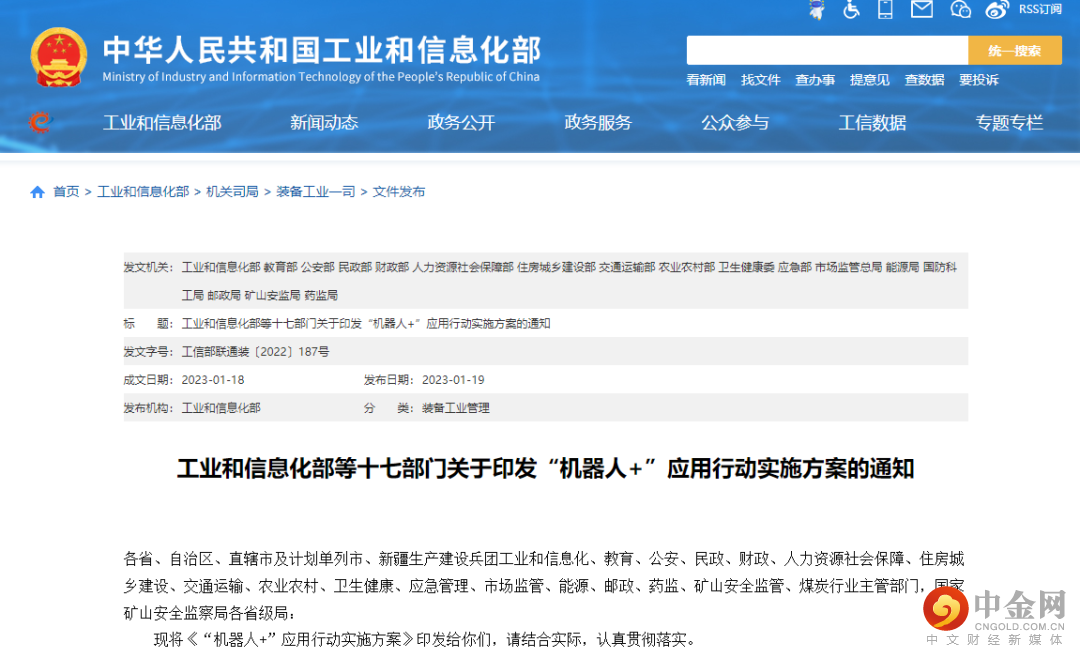Click the 成文日期 value 2023-01-18
Viewport: 1080px width, 658px height.
coord(213,380)
